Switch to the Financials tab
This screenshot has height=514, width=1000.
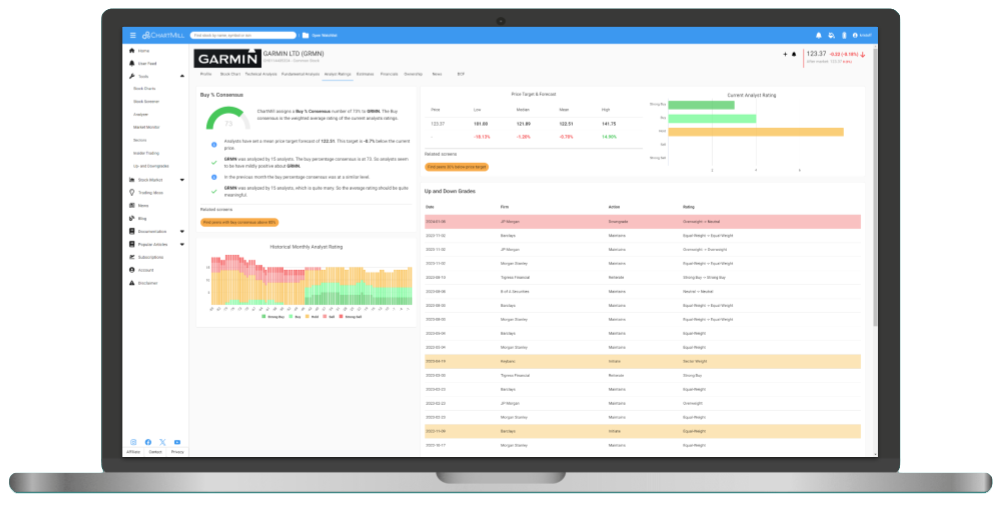[389, 74]
